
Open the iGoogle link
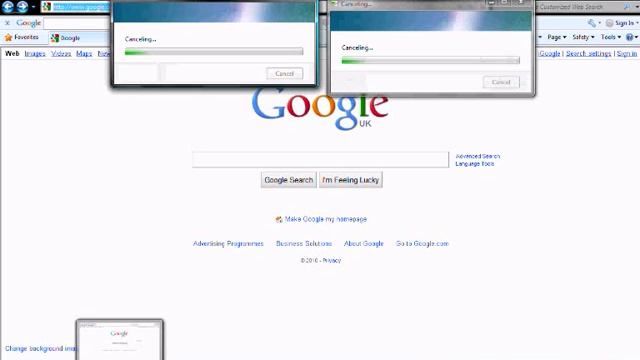[549, 53]
